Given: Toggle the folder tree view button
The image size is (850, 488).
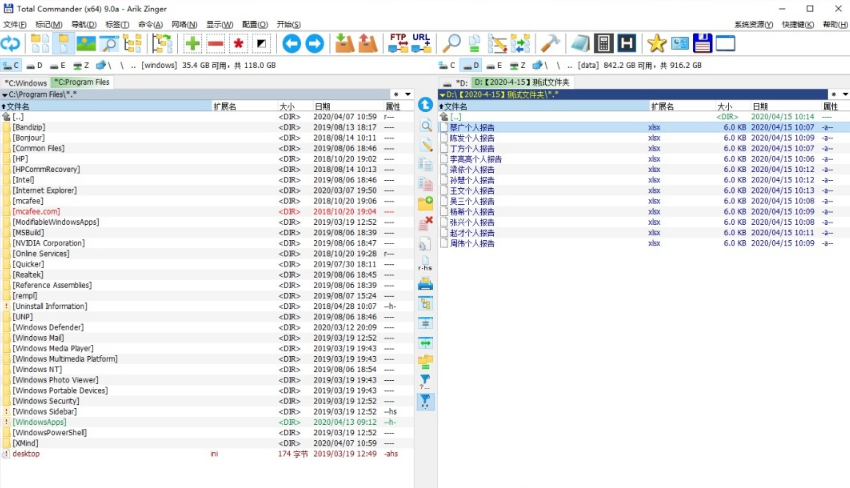Looking at the screenshot, I should point(132,43).
